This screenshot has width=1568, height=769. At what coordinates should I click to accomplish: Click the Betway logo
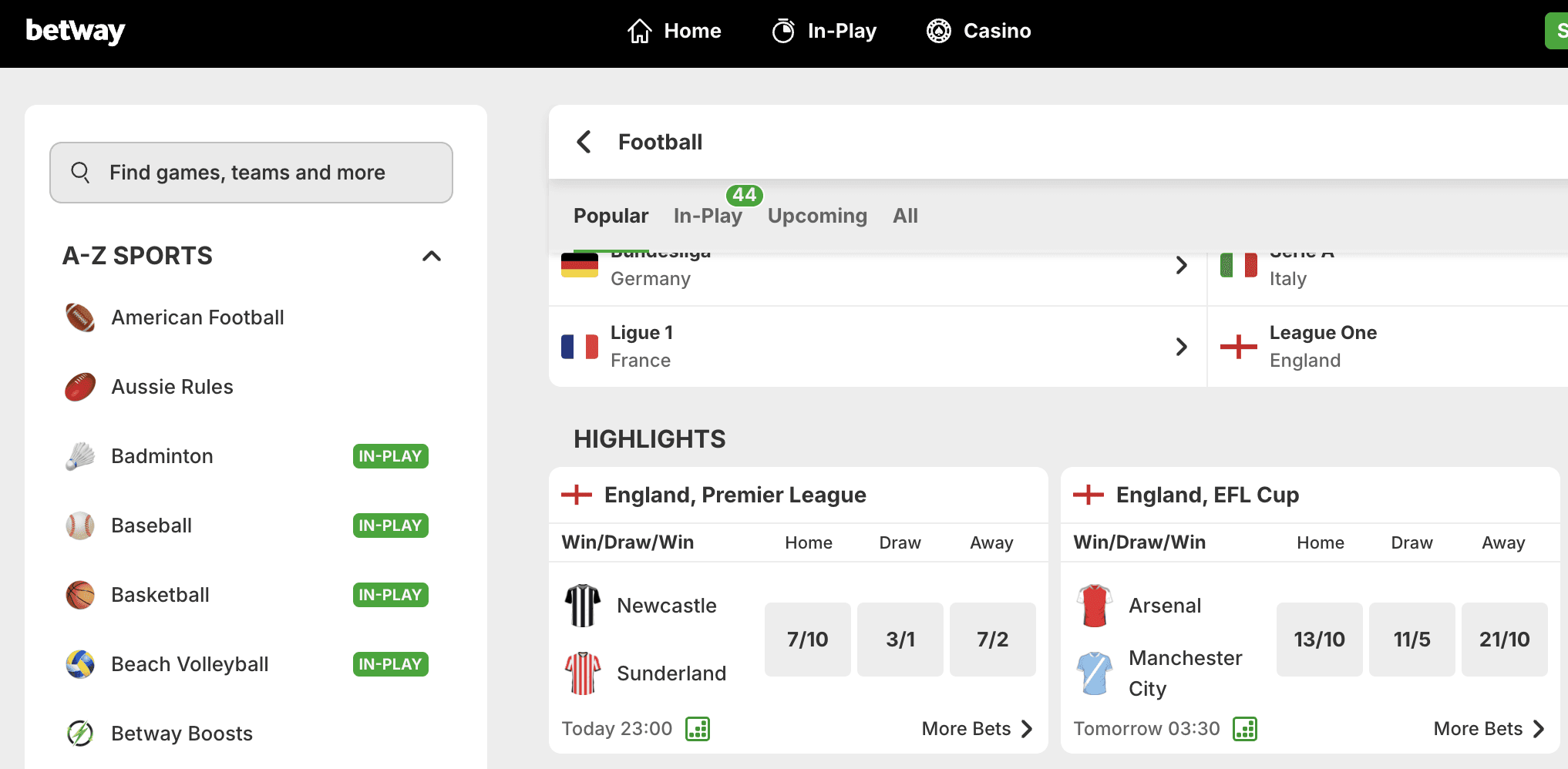coord(75,31)
